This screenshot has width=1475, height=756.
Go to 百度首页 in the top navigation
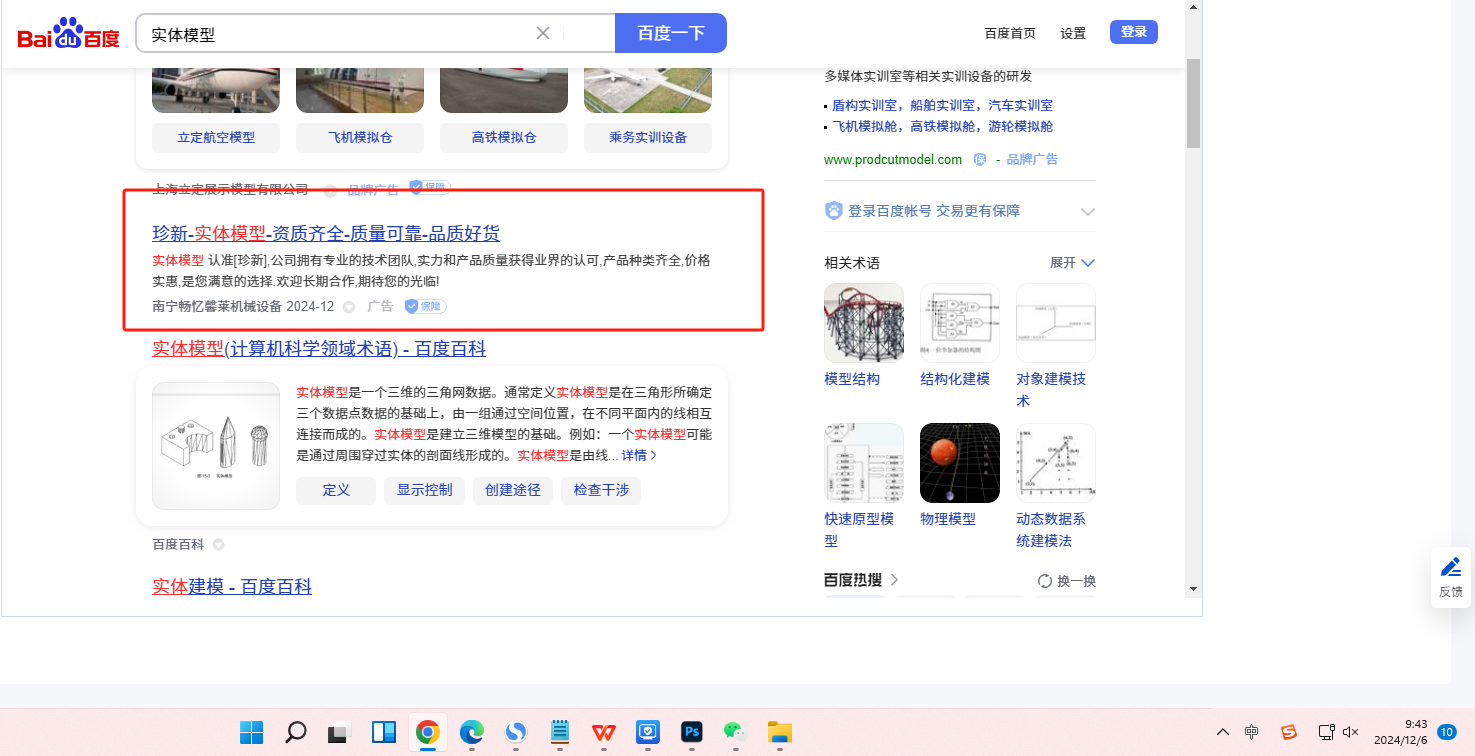1010,33
